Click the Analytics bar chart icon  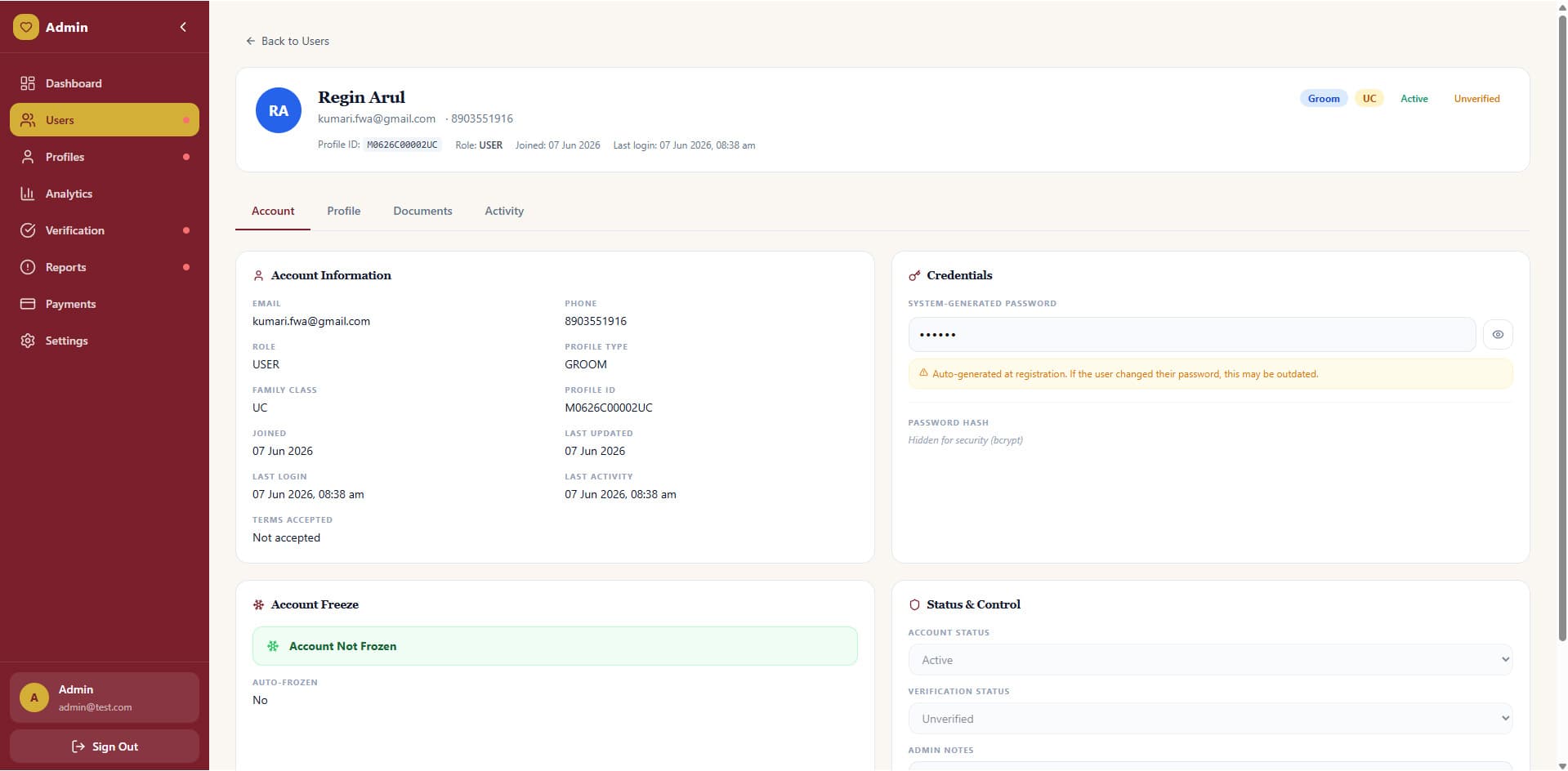(x=28, y=194)
